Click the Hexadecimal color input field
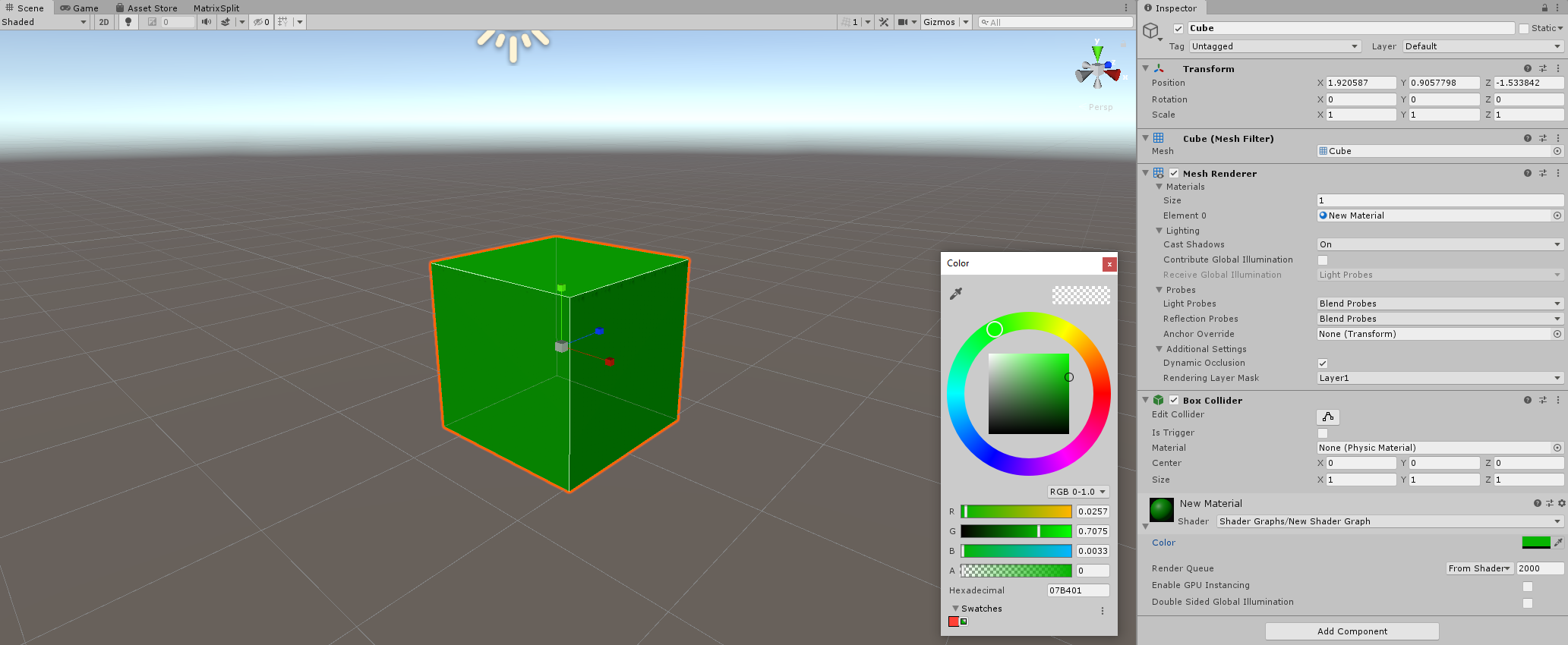 point(1077,590)
